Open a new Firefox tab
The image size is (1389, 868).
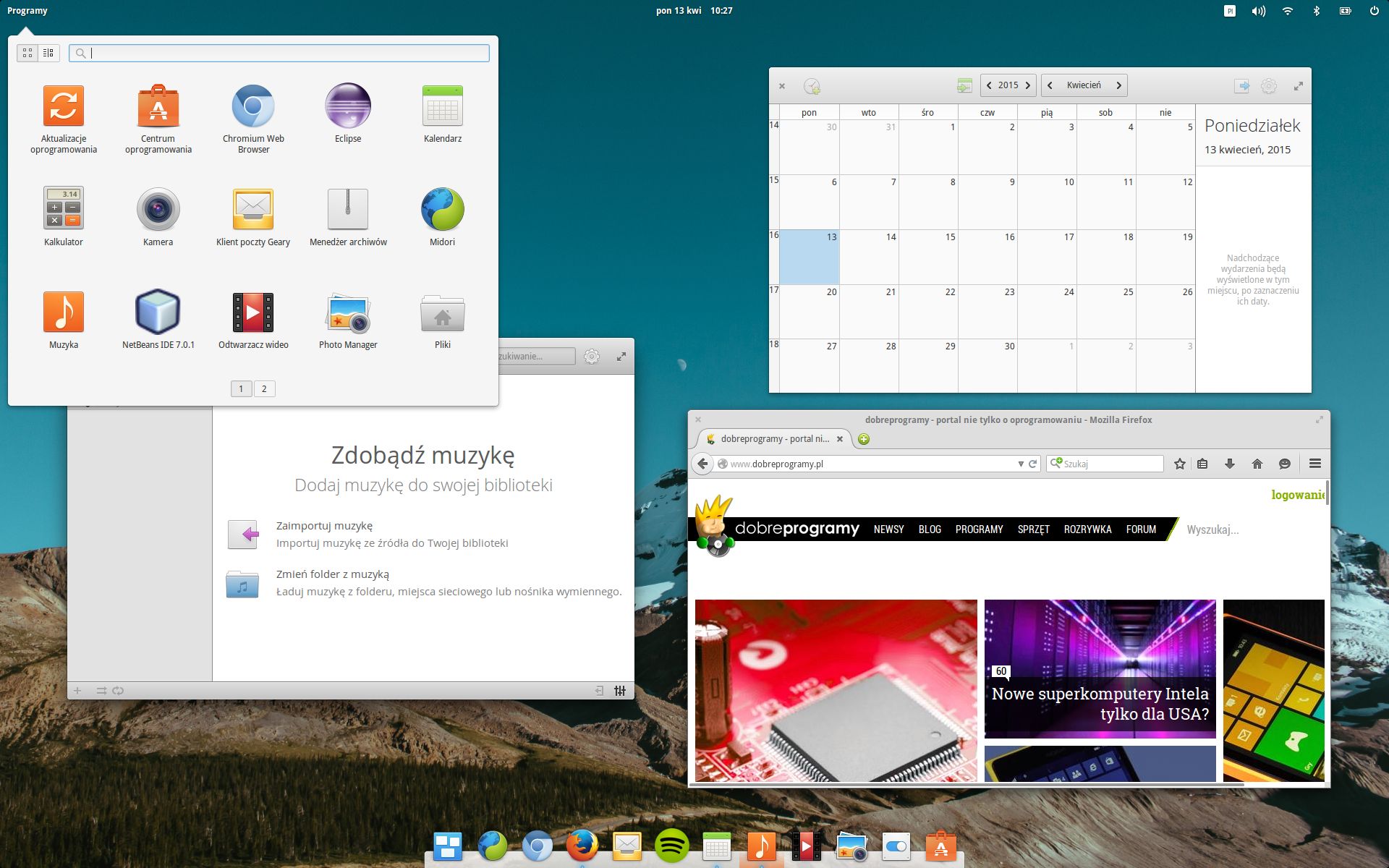(x=863, y=439)
